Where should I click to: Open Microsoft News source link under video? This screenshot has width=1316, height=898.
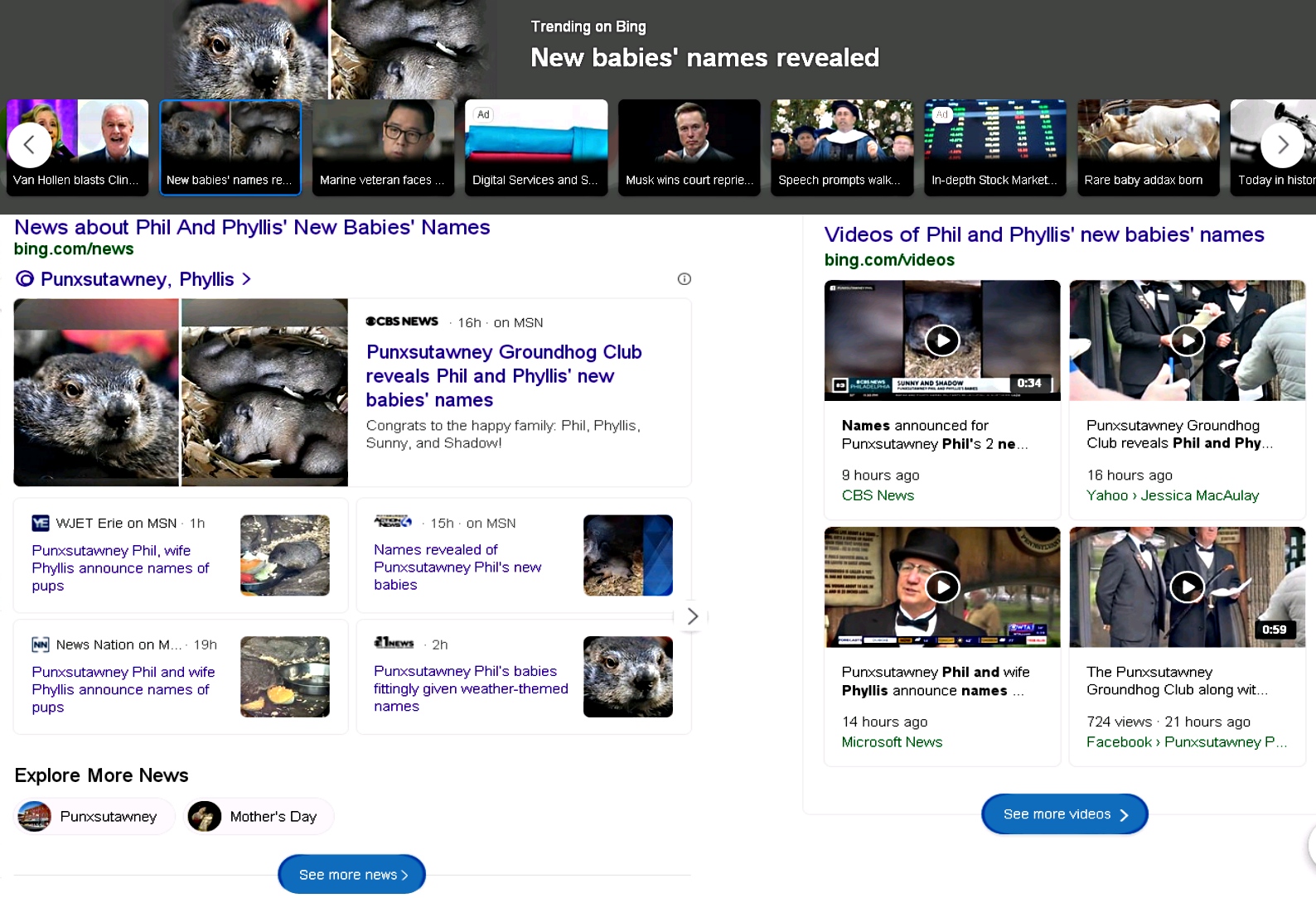892,742
